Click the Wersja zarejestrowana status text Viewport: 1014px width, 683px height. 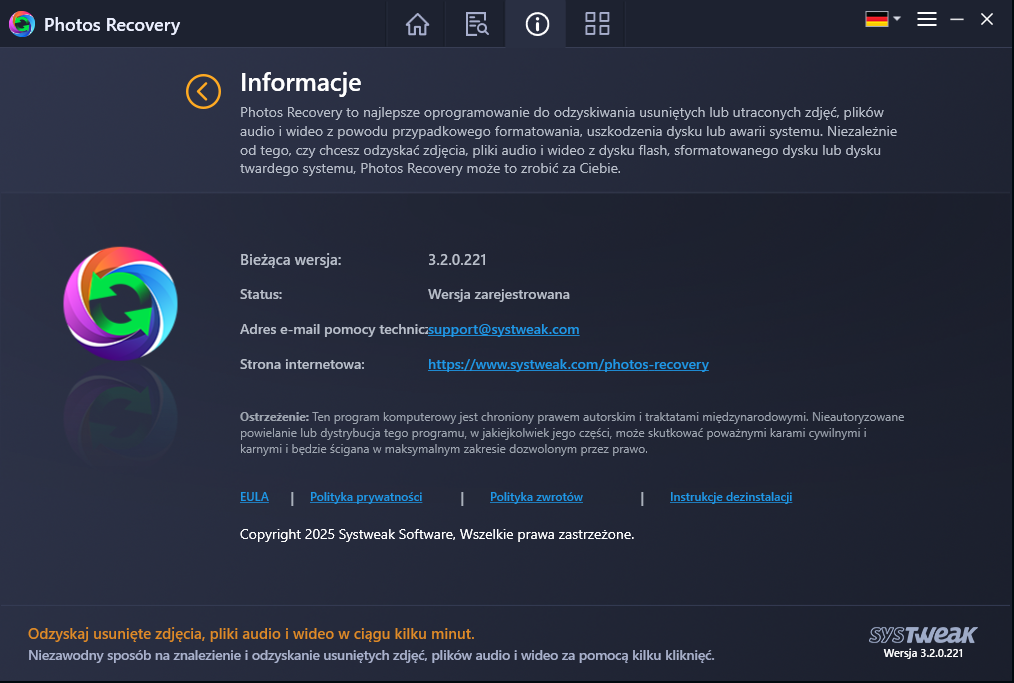click(x=499, y=294)
